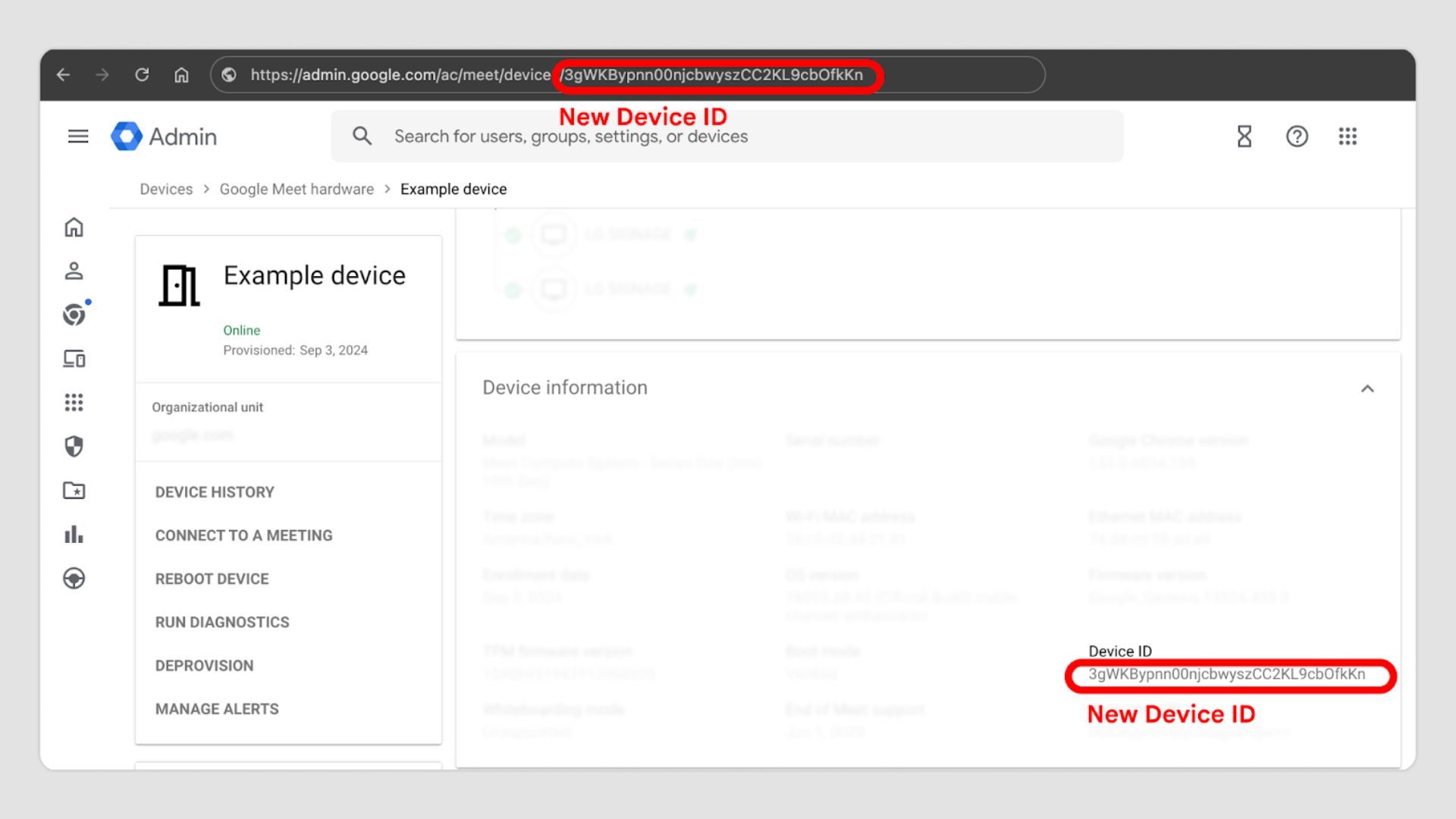Open the hamburger main menu
This screenshot has height=819, width=1456.
[78, 136]
